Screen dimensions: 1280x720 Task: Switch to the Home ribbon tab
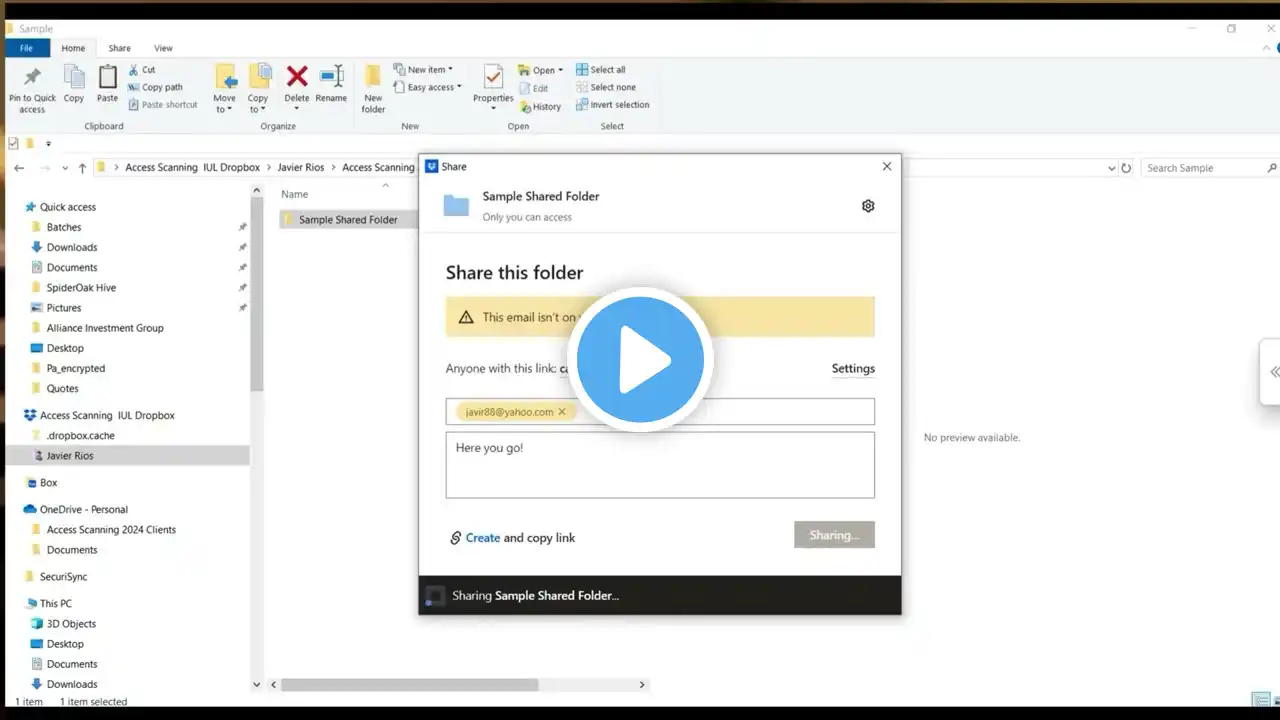(73, 48)
